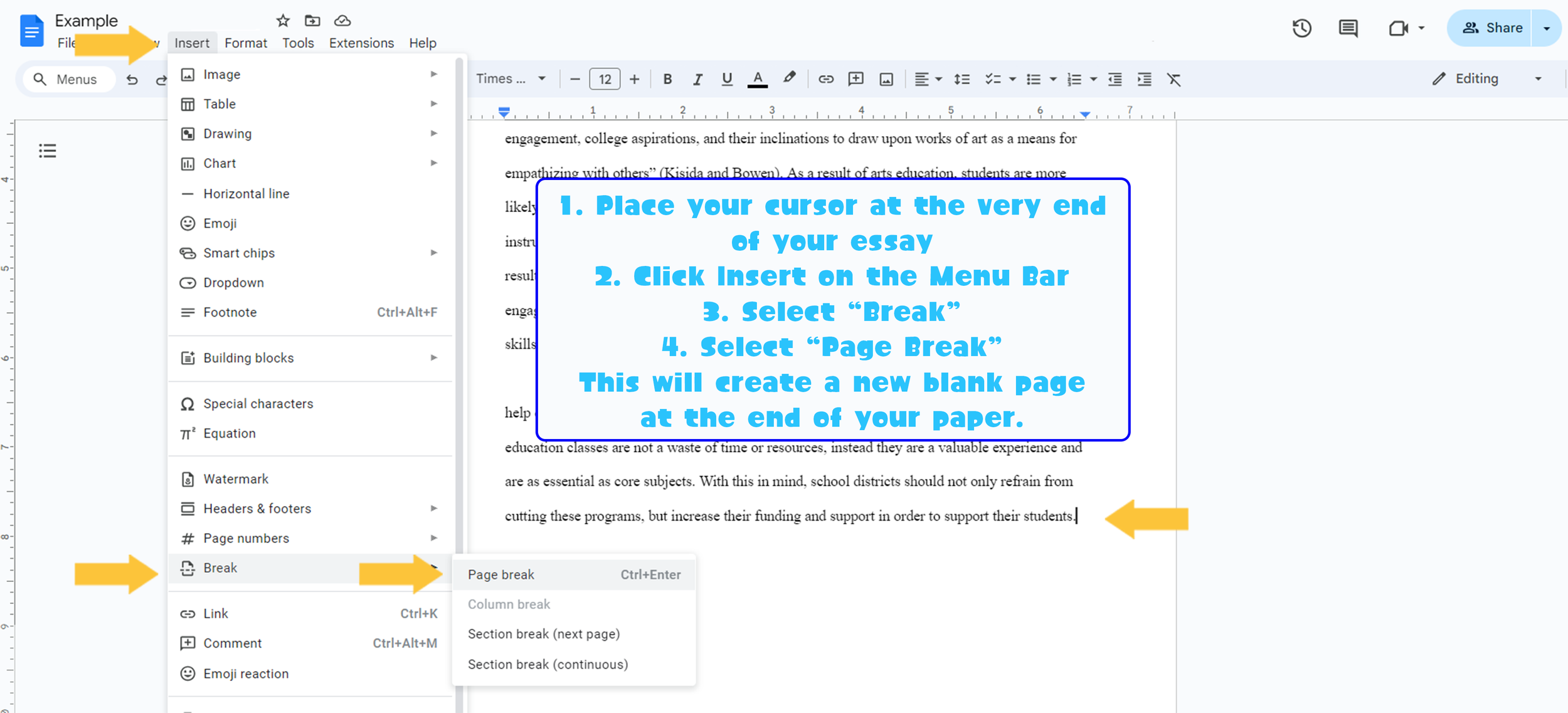Open the Format menu
Viewport: 1568px width, 713px height.
[245, 43]
